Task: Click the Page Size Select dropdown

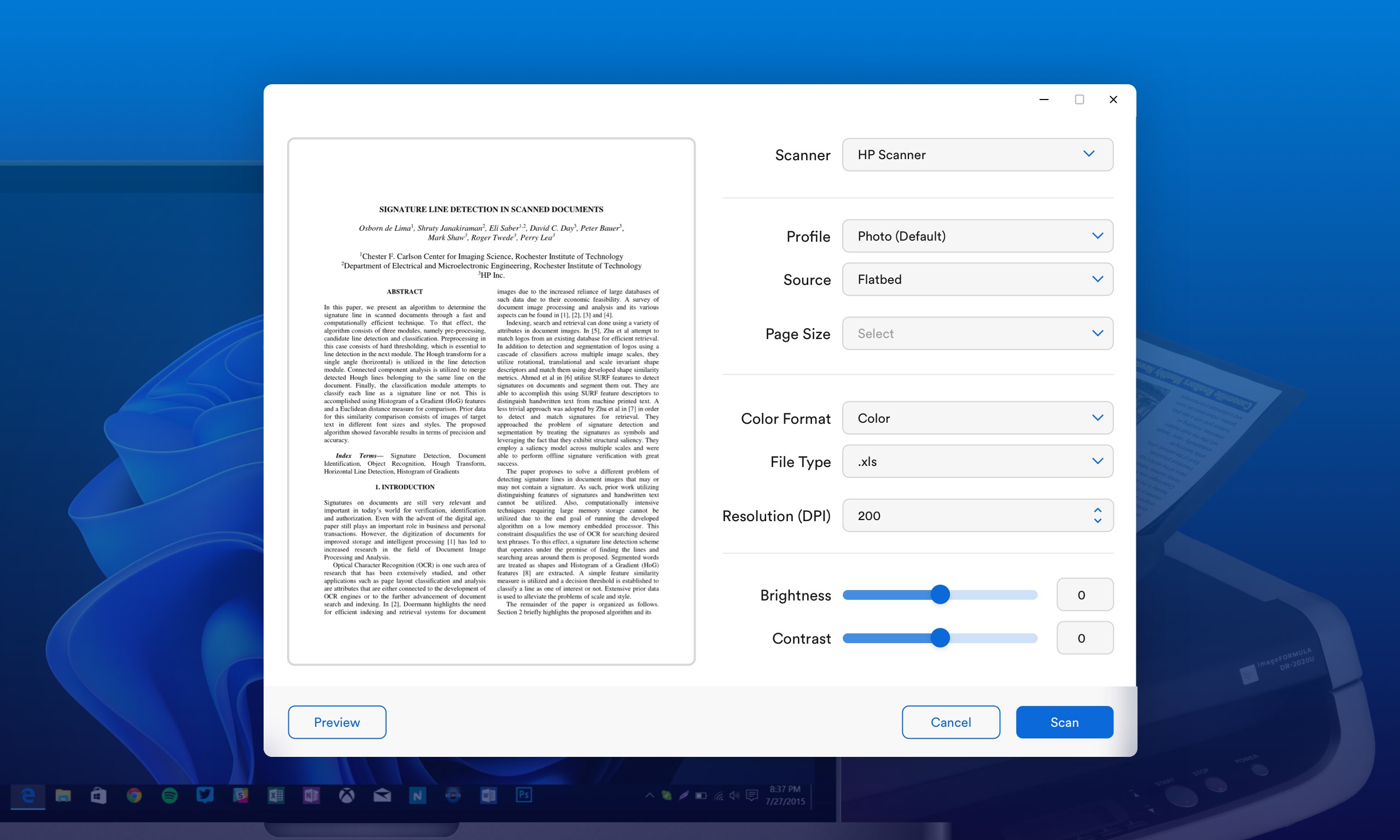Action: pos(977,334)
